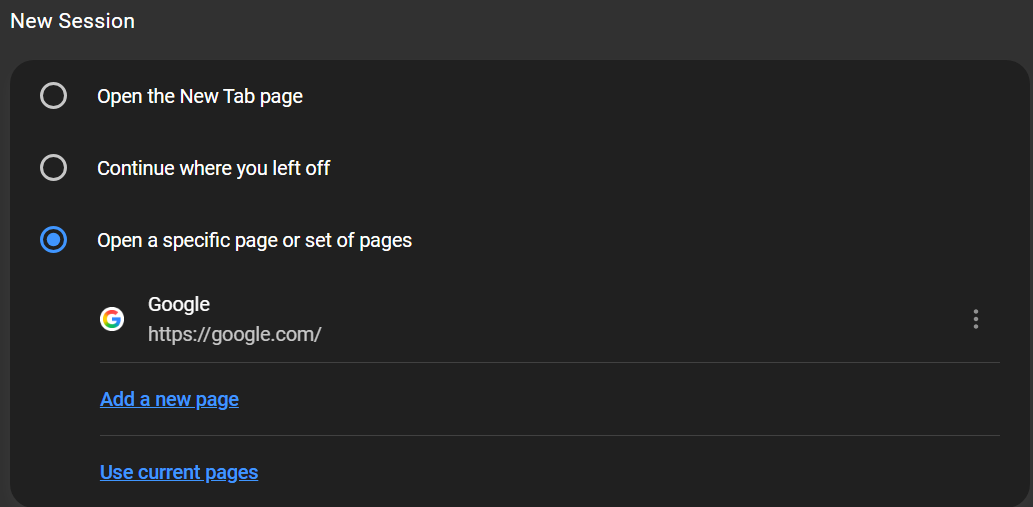Click the "New Session" section heading
Image resolution: width=1033 pixels, height=507 pixels.
point(72,21)
